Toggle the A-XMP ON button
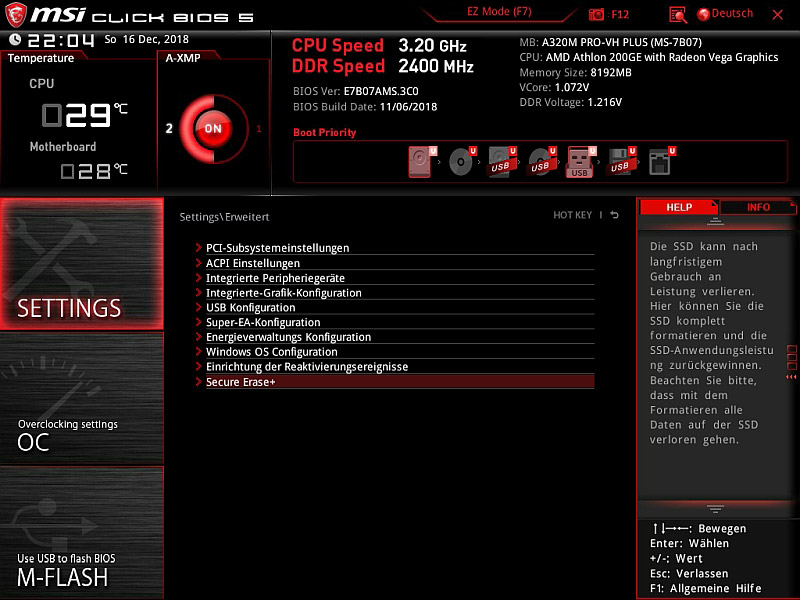800x600 pixels. click(213, 129)
